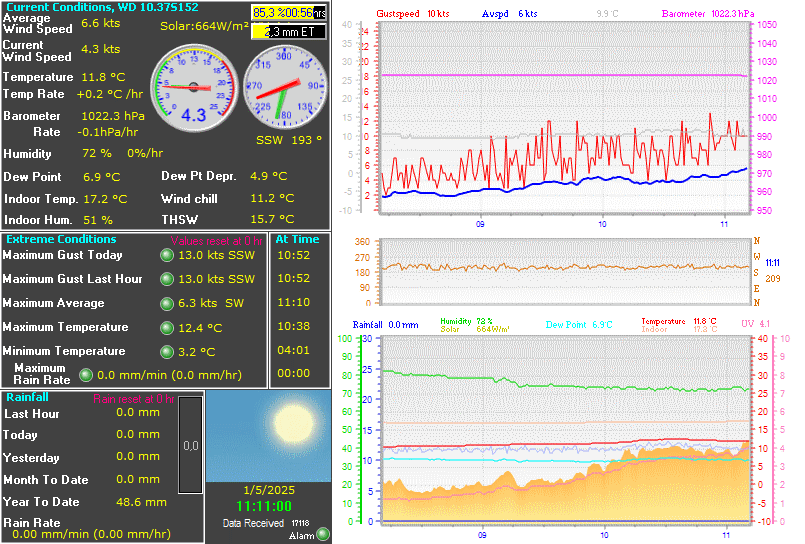Select the Rainfall section header
Viewport: 805px width, 544px height.
(27, 397)
